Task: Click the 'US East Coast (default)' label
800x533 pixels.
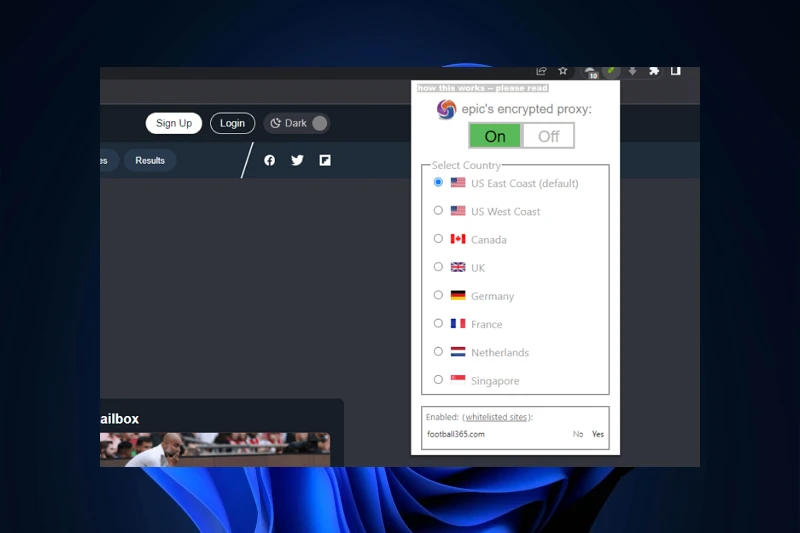Action: 524,183
